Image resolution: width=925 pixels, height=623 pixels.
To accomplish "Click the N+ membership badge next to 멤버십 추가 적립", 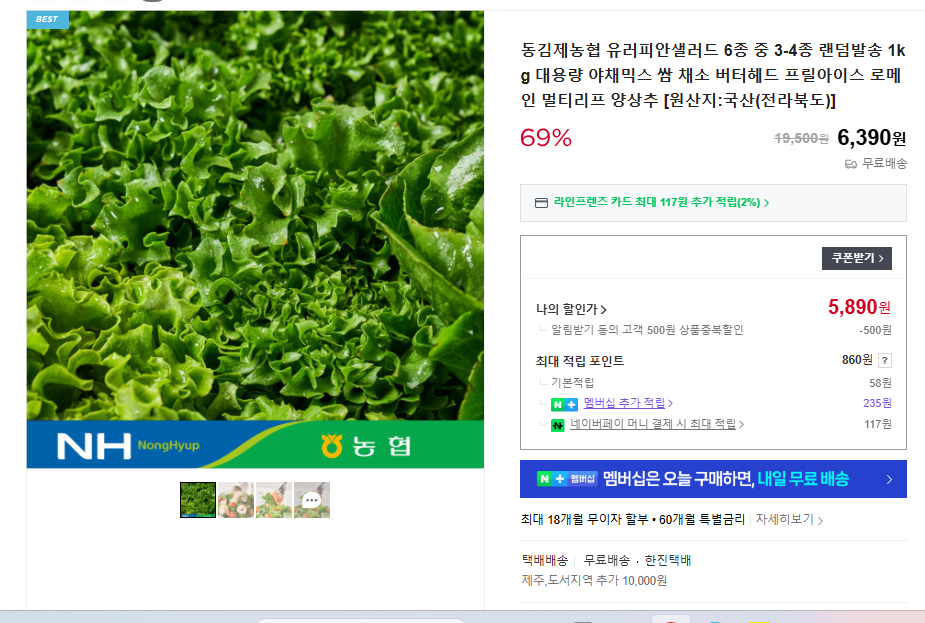I will [x=564, y=404].
